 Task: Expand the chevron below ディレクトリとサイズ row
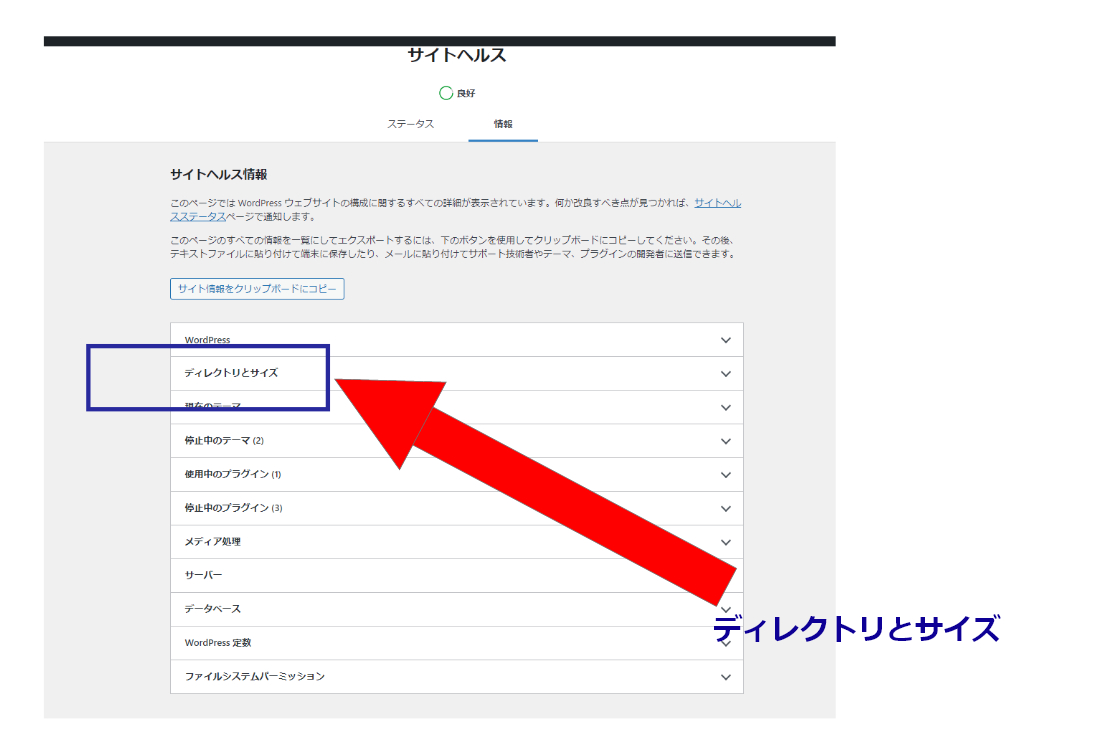click(725, 408)
